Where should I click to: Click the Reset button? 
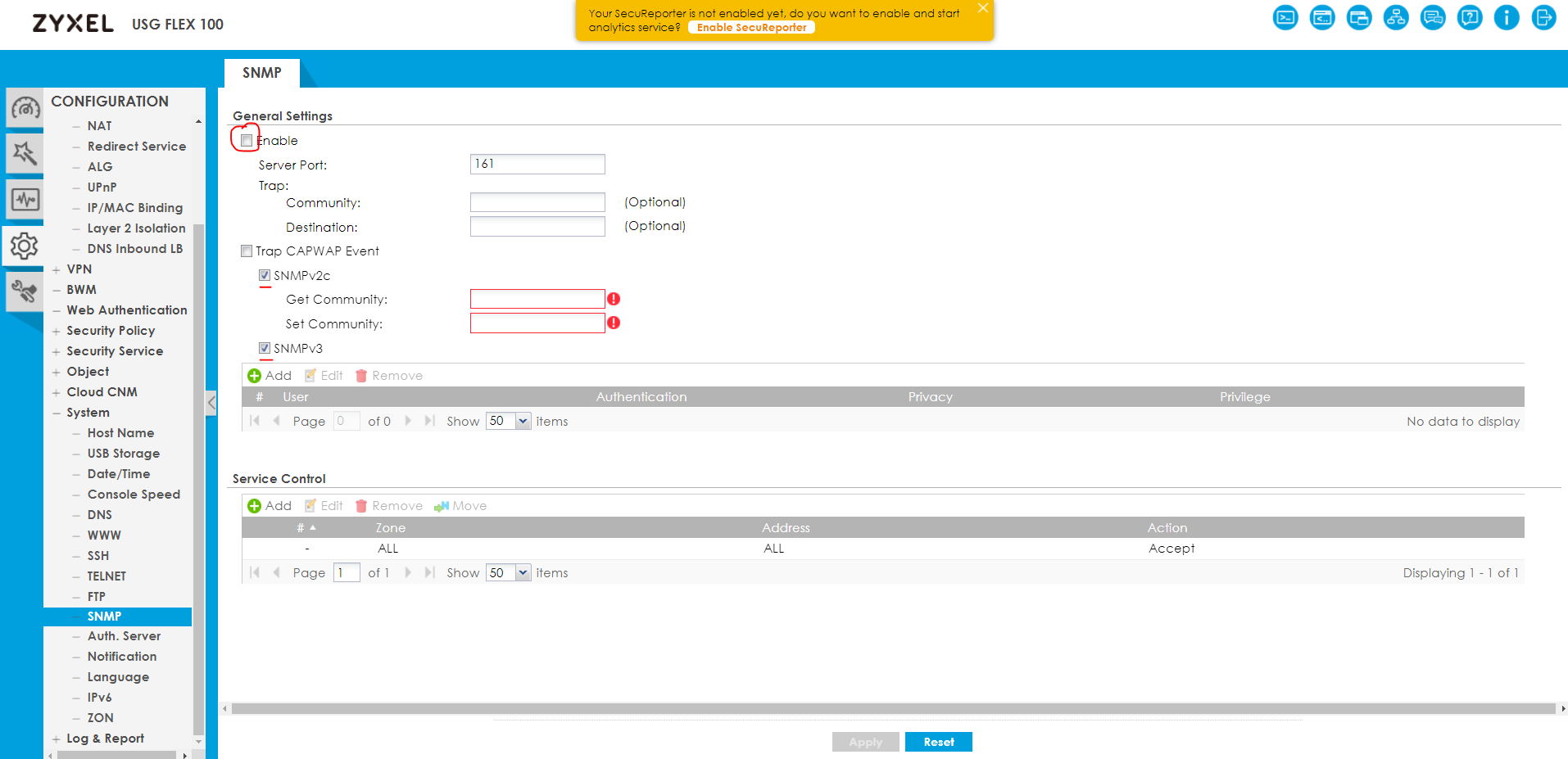coord(938,742)
